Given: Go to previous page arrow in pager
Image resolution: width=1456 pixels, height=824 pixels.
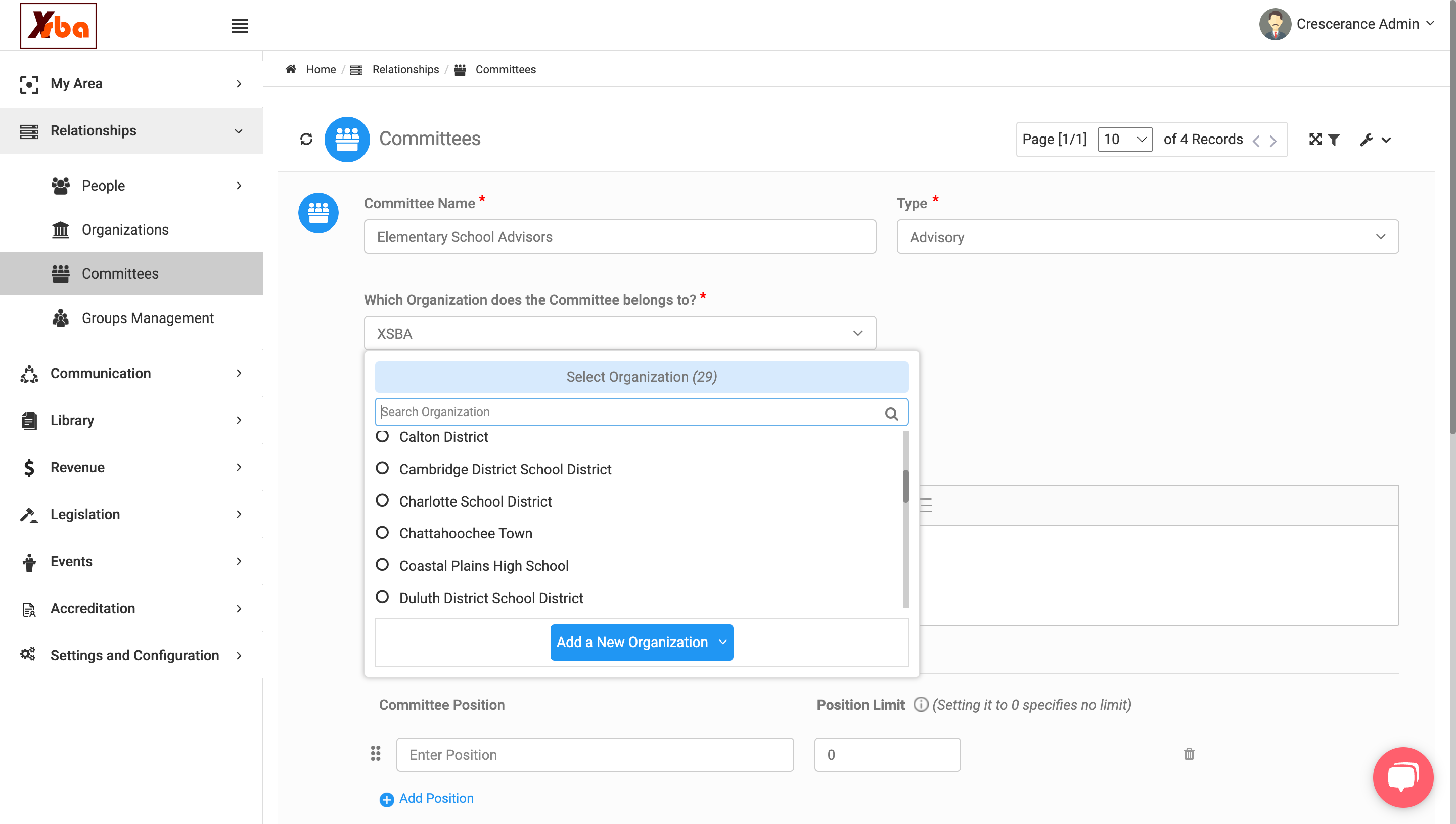Looking at the screenshot, I should [x=1256, y=141].
